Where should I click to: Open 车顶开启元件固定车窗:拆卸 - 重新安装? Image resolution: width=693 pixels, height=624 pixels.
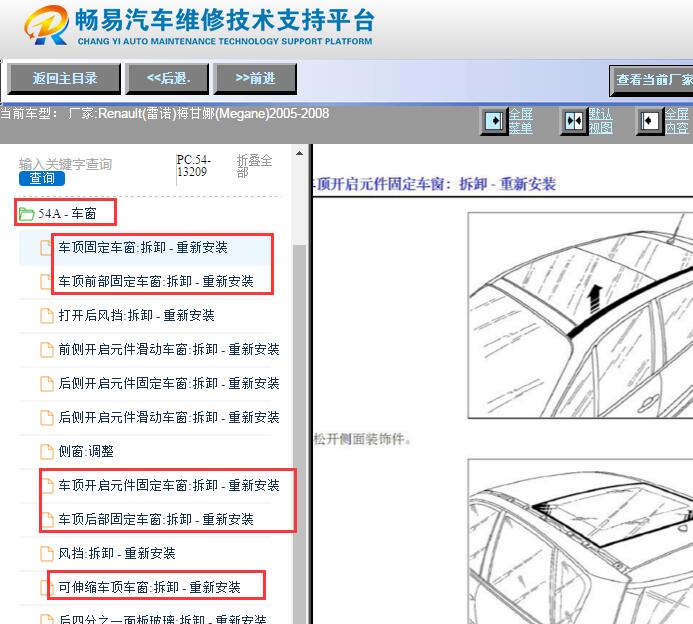tap(169, 485)
